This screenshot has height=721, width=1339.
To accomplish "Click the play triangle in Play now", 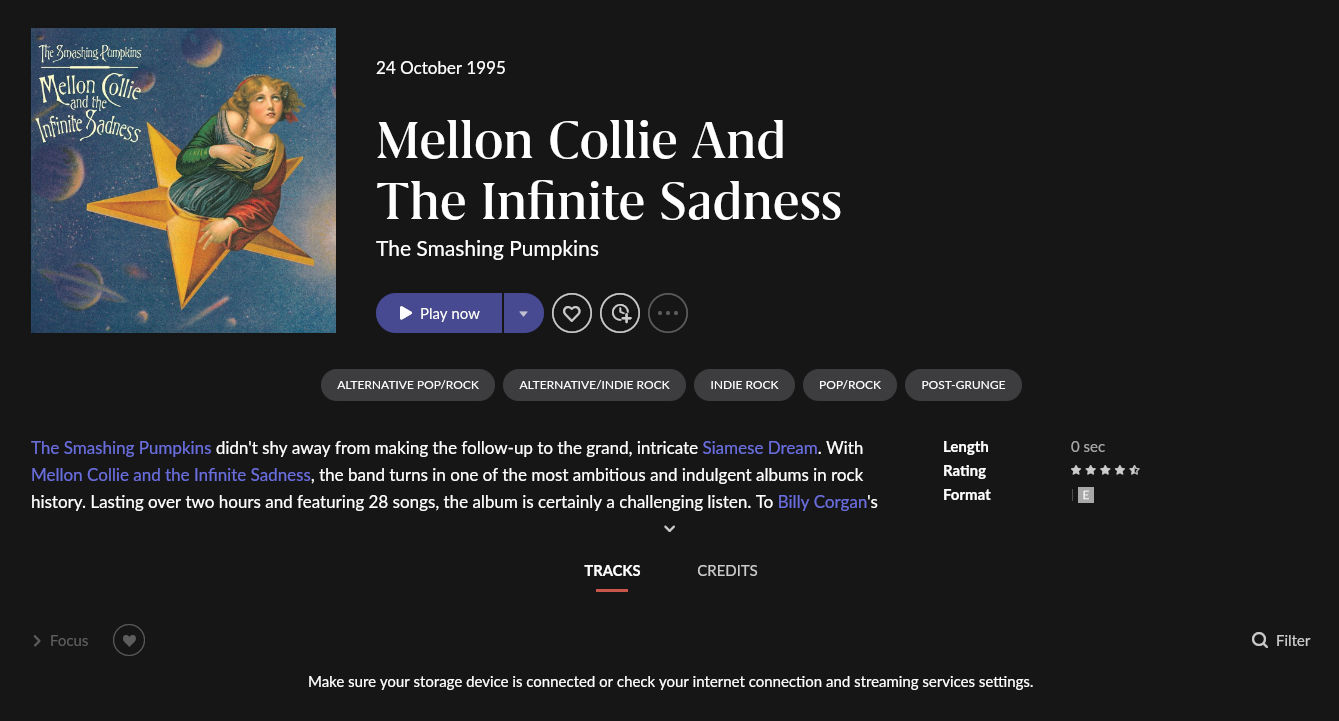I will click(x=405, y=313).
